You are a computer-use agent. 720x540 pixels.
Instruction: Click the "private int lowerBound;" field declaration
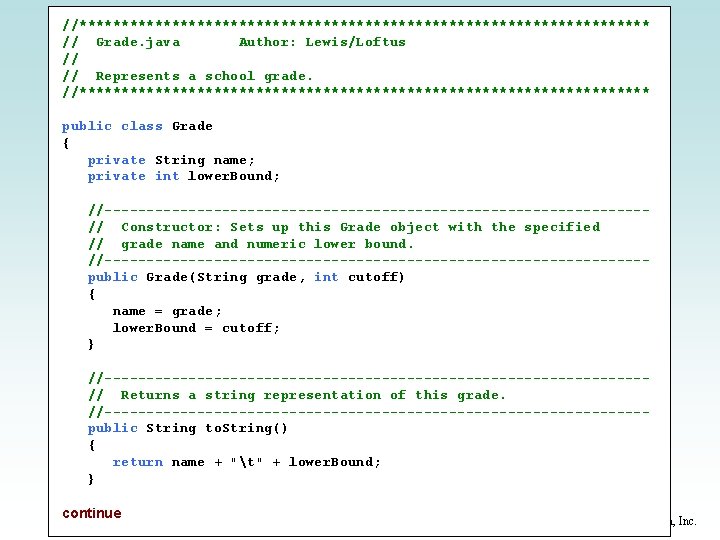tap(183, 176)
